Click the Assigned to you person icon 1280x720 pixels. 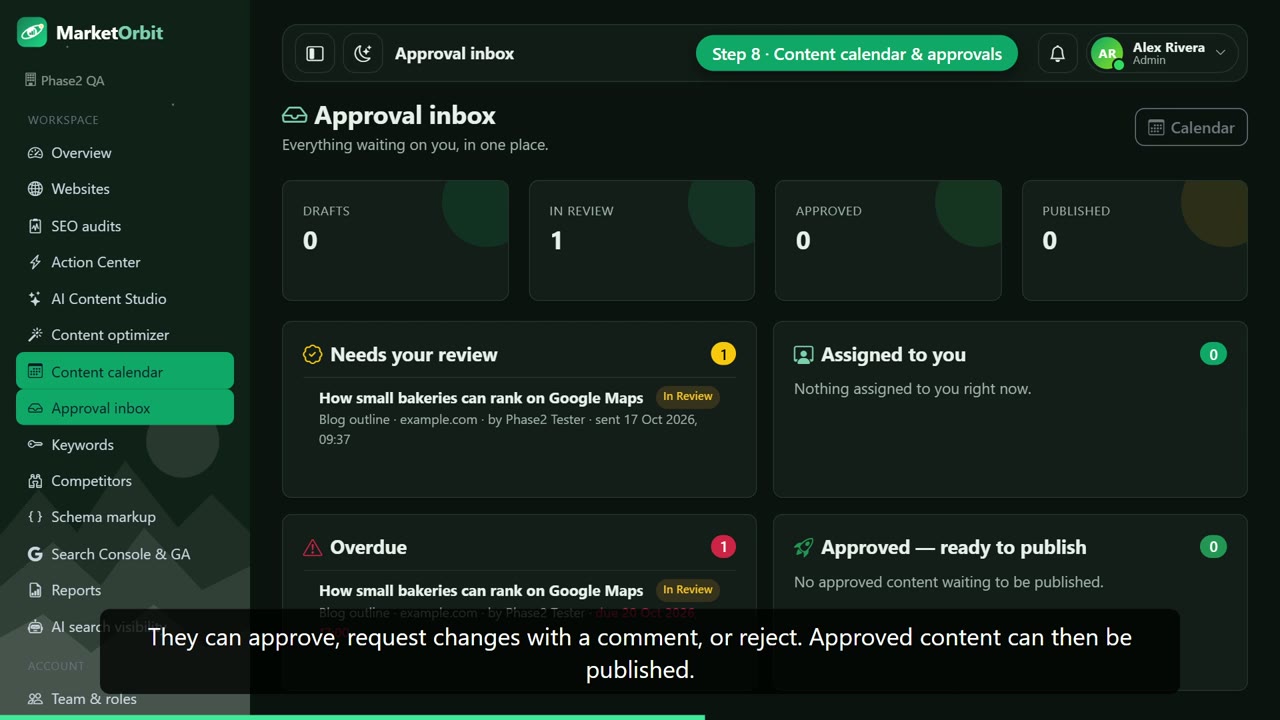803,354
